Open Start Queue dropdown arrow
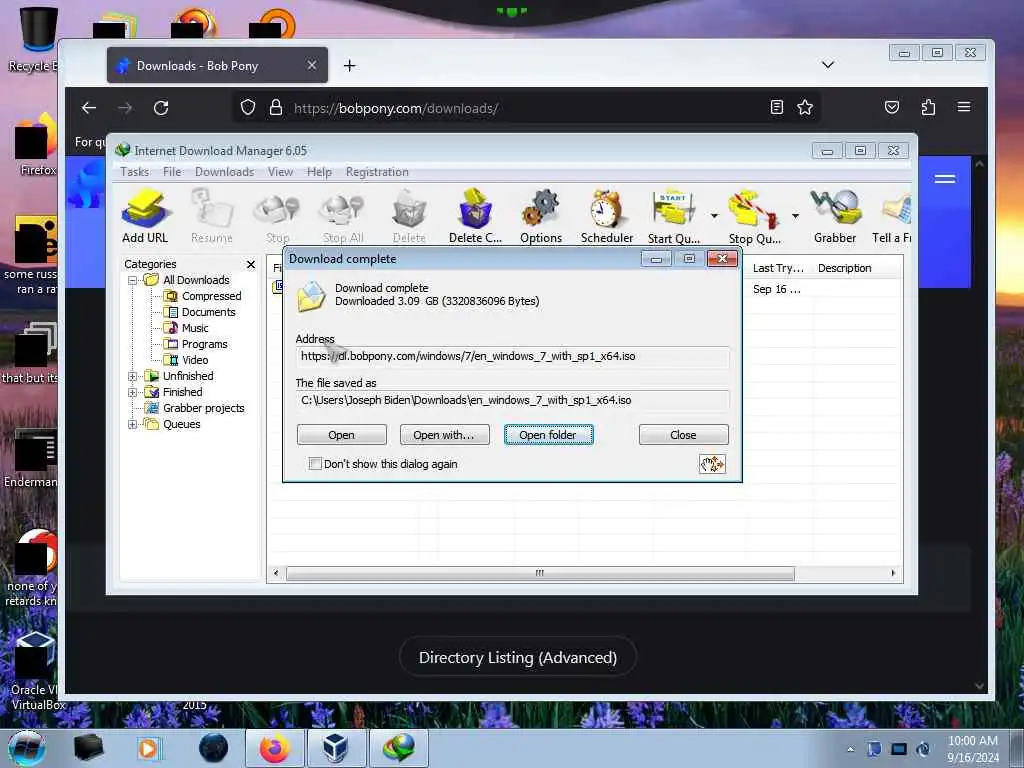The image size is (1024, 768). (714, 216)
